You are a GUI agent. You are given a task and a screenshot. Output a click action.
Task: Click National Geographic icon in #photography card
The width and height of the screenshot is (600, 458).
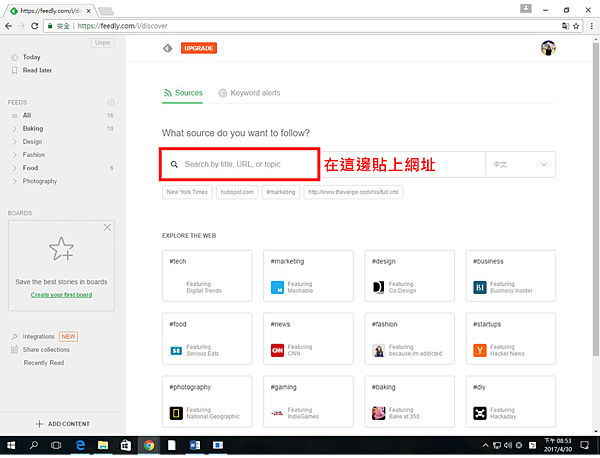[x=176, y=413]
